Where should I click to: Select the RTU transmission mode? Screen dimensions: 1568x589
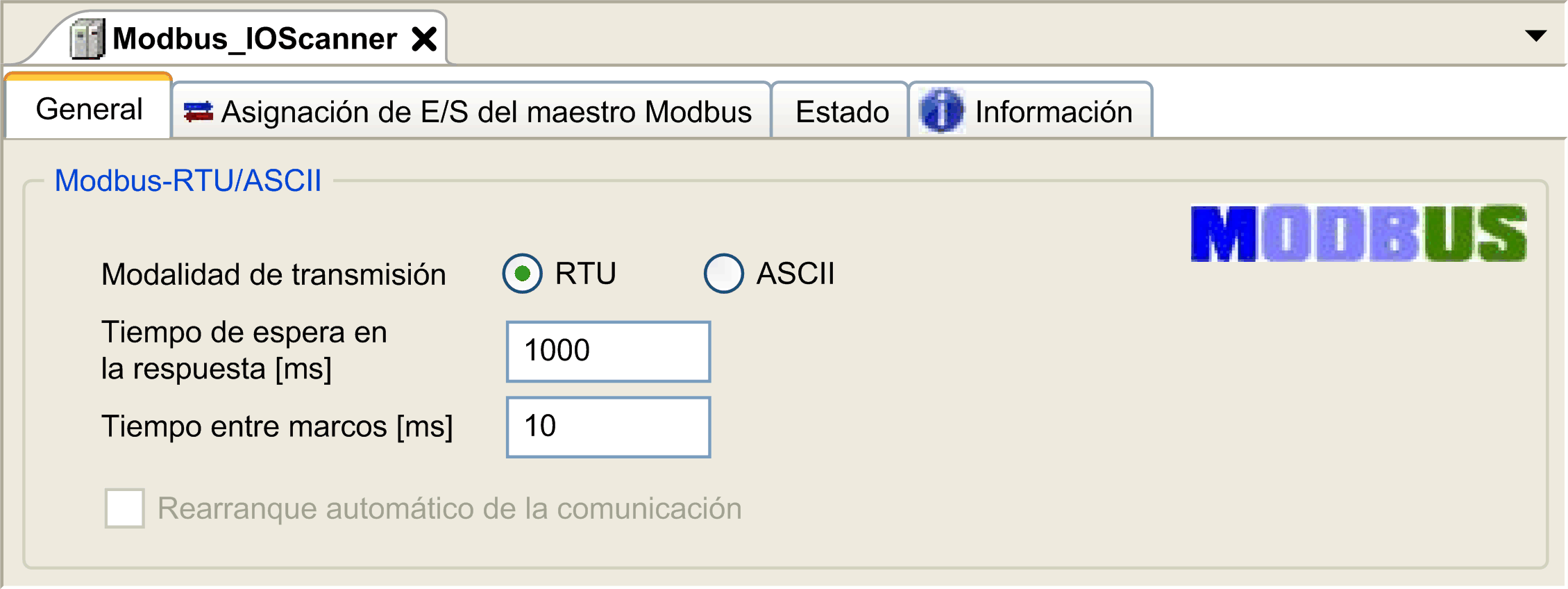tap(523, 274)
